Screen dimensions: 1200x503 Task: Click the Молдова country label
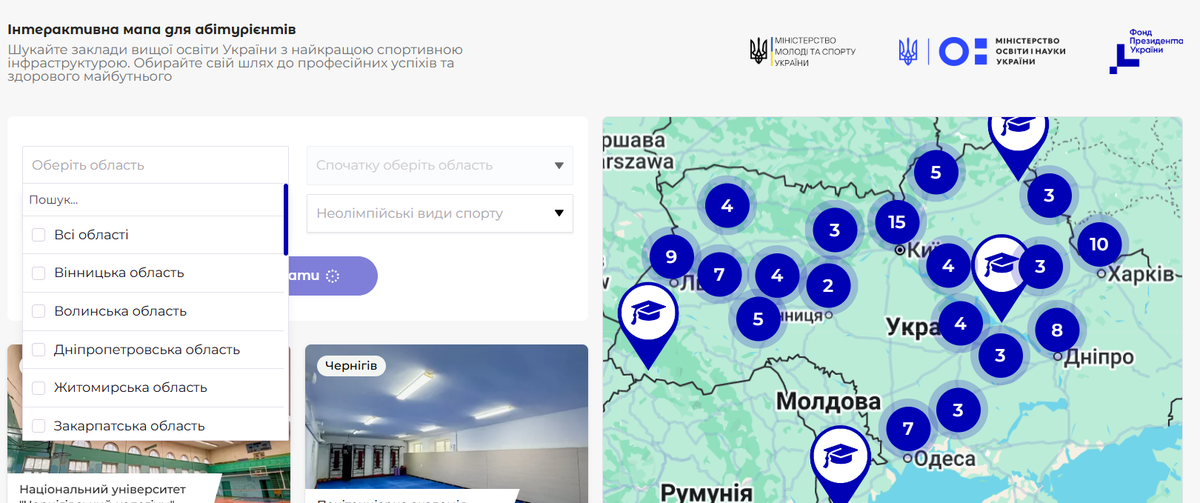pyautogui.click(x=828, y=402)
